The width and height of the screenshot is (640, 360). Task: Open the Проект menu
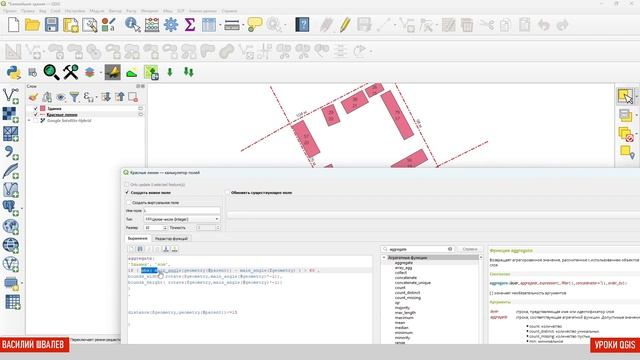tap(10, 11)
